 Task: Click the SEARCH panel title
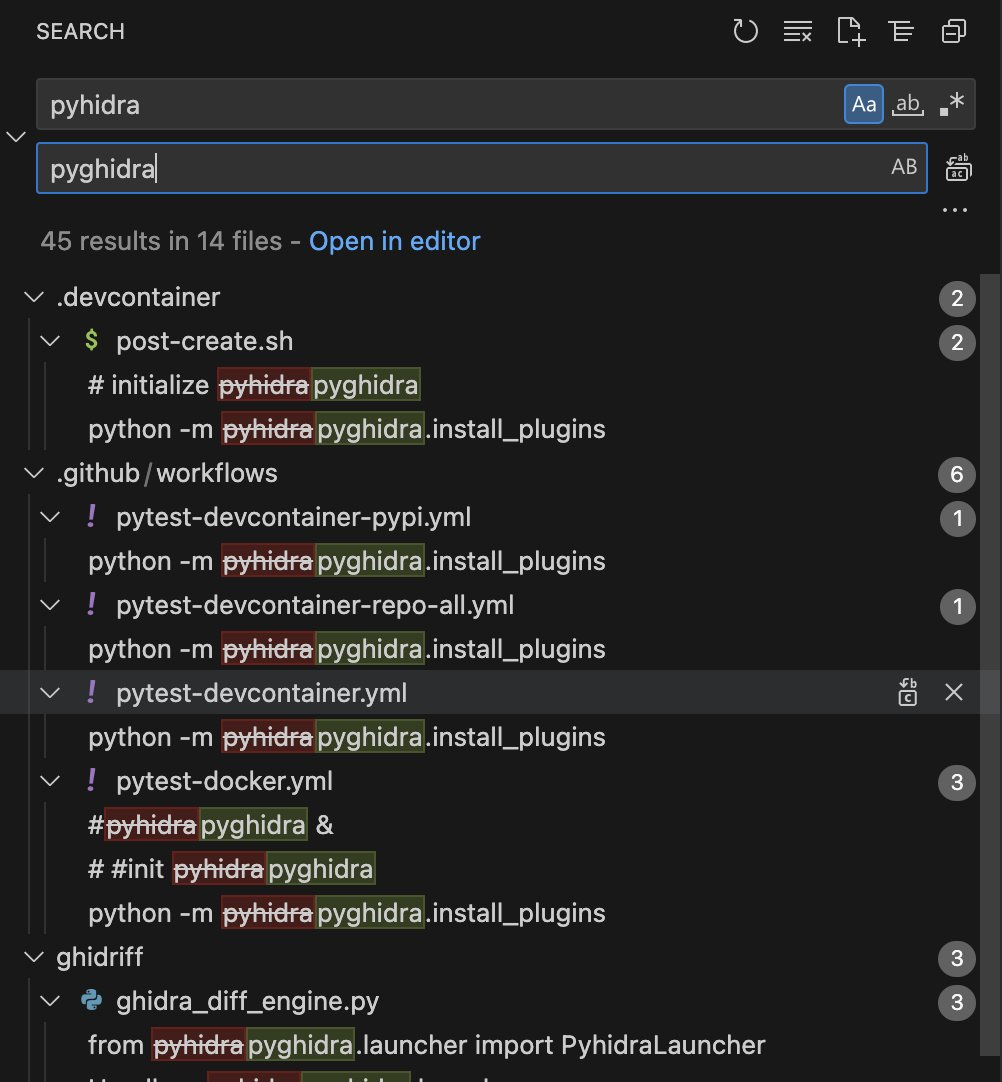pos(80,31)
